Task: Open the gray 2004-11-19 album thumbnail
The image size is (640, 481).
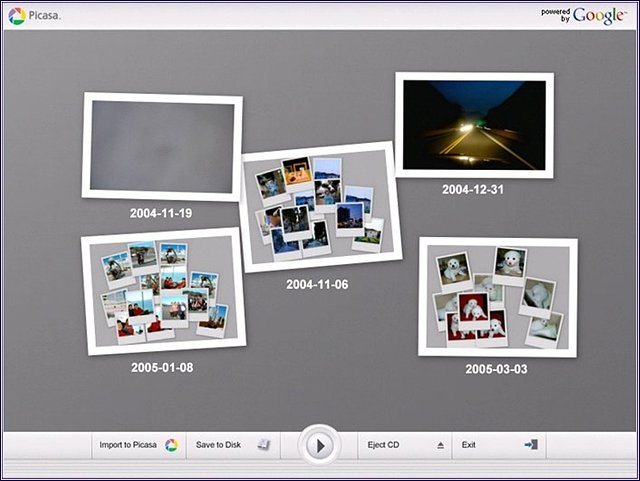Action: [x=162, y=147]
